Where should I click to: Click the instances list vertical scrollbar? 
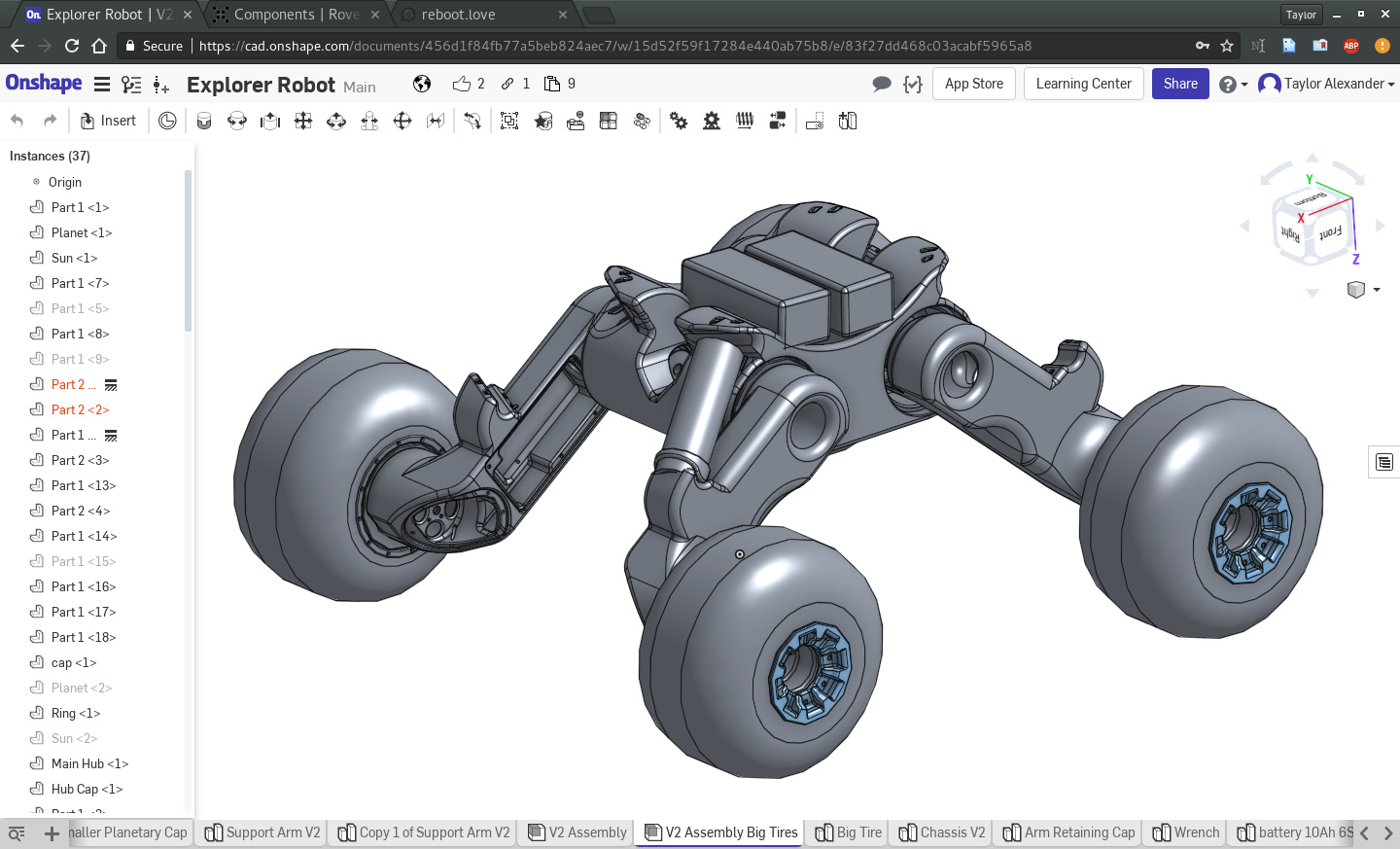188,253
